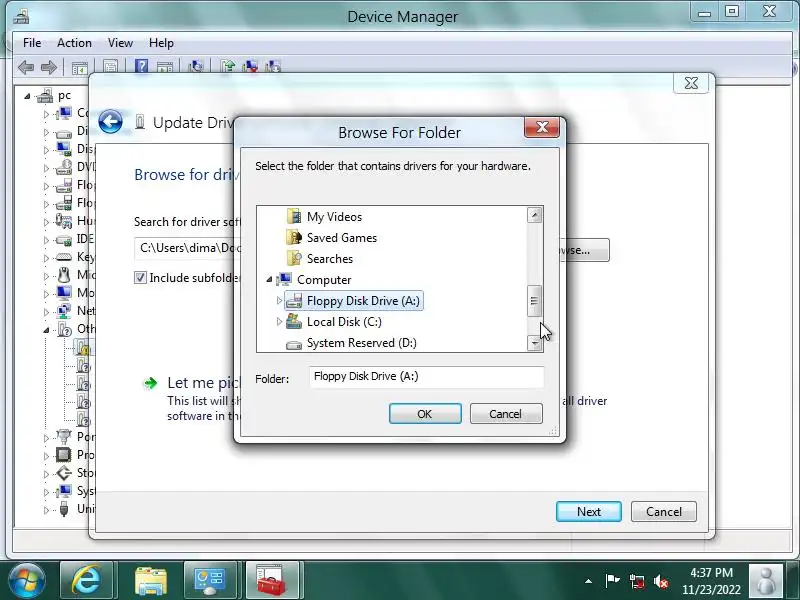Expand Local Disk (C:) in folder tree
800x600 pixels.
point(279,321)
